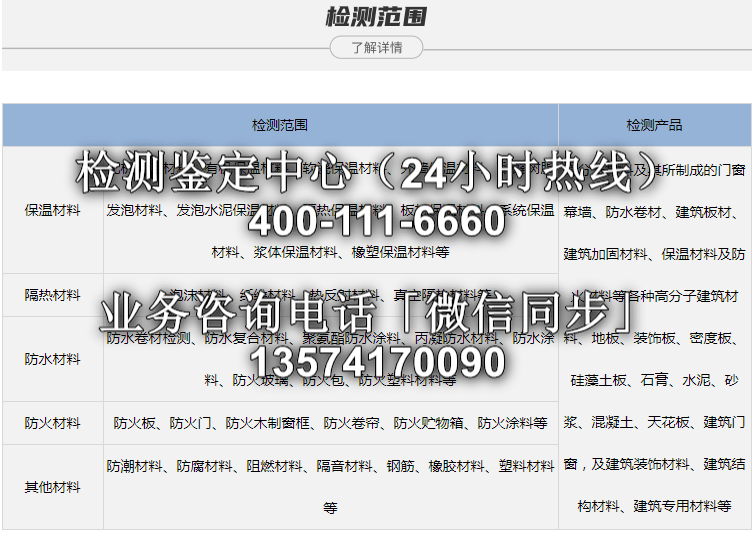Click the 隔热材料 row label
Screen dimensions: 755x546
(53, 295)
